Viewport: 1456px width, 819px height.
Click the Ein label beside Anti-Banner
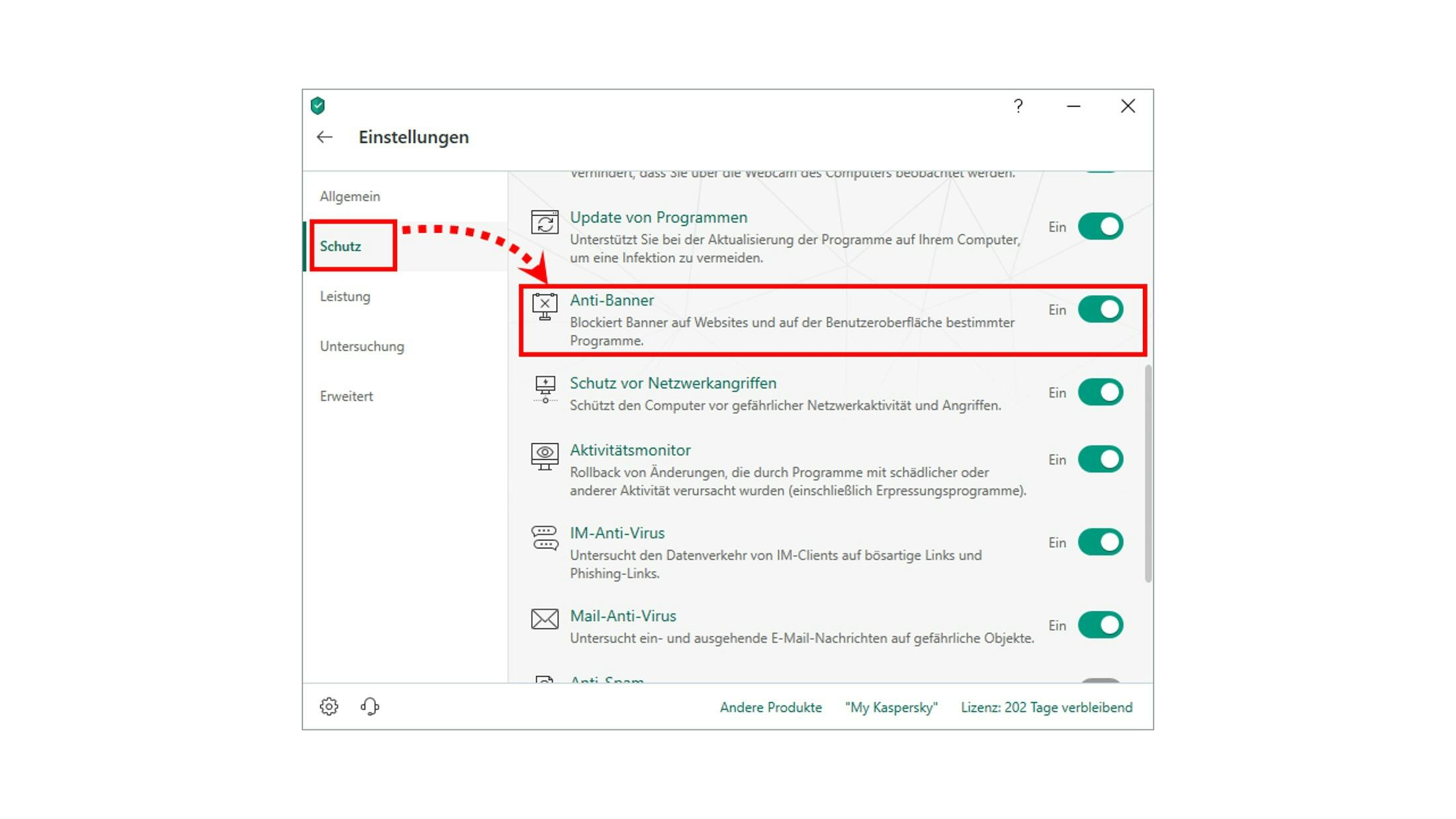1057,310
